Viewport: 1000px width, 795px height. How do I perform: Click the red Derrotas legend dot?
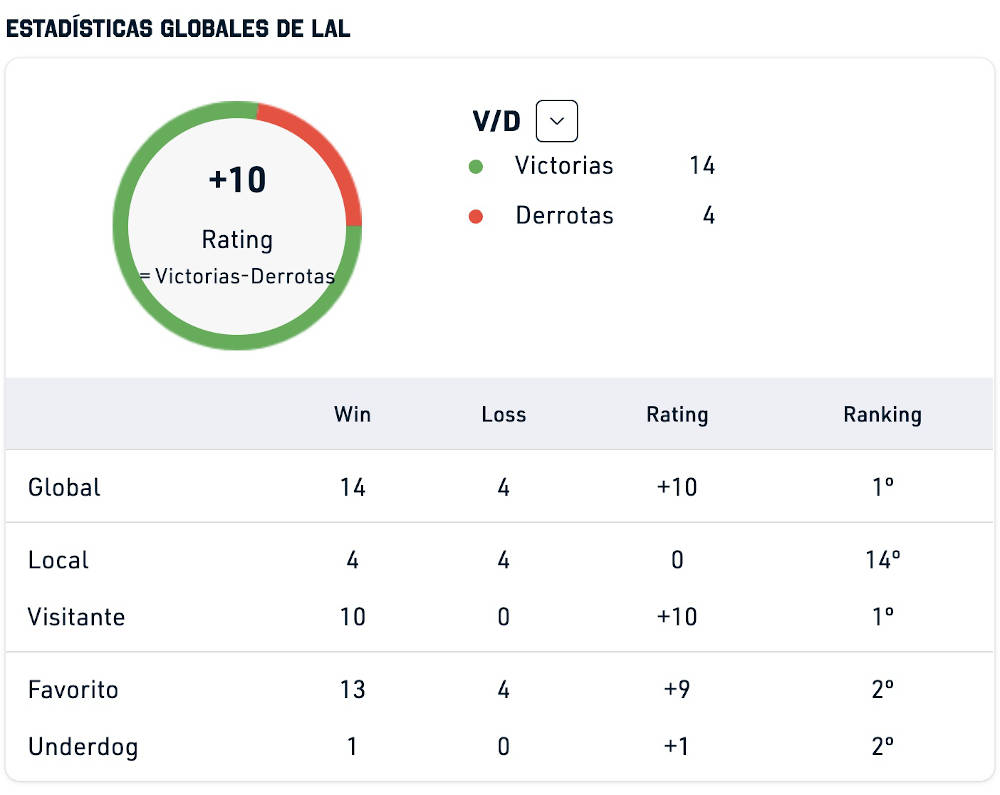click(x=476, y=217)
